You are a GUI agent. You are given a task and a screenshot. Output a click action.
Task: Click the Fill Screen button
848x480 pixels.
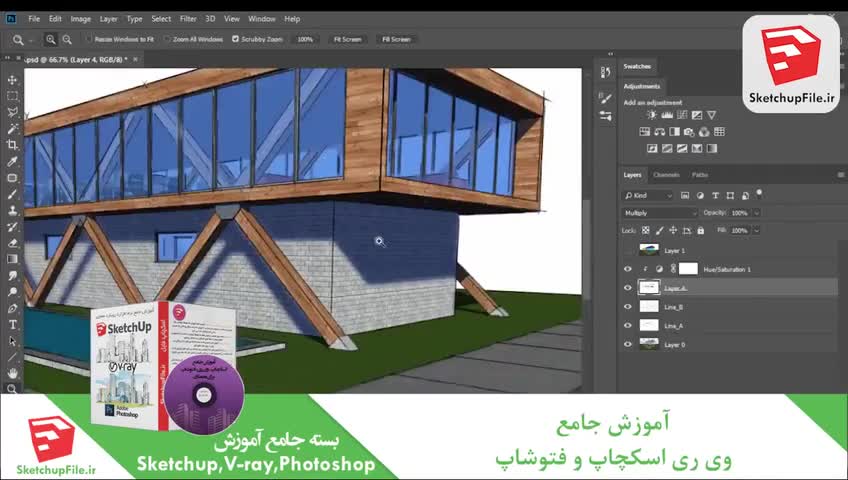[x=396, y=39]
